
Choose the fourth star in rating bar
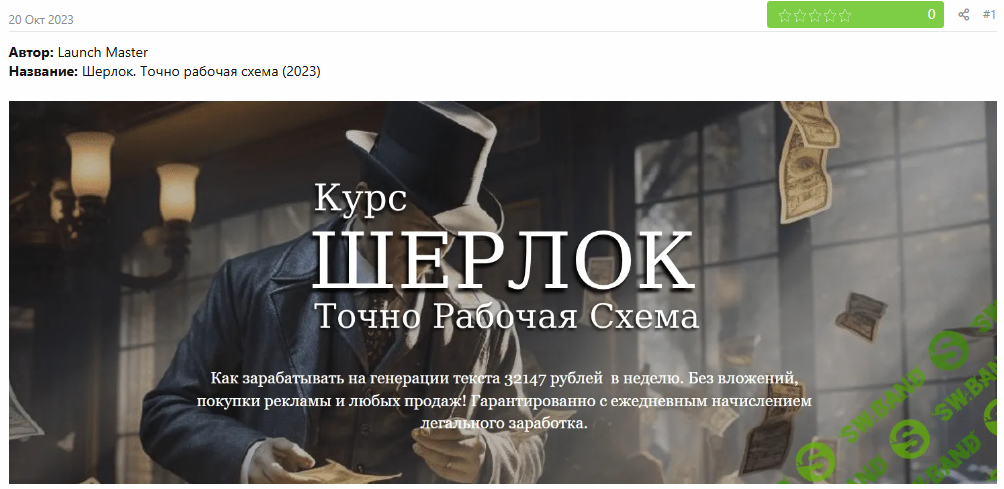point(830,15)
